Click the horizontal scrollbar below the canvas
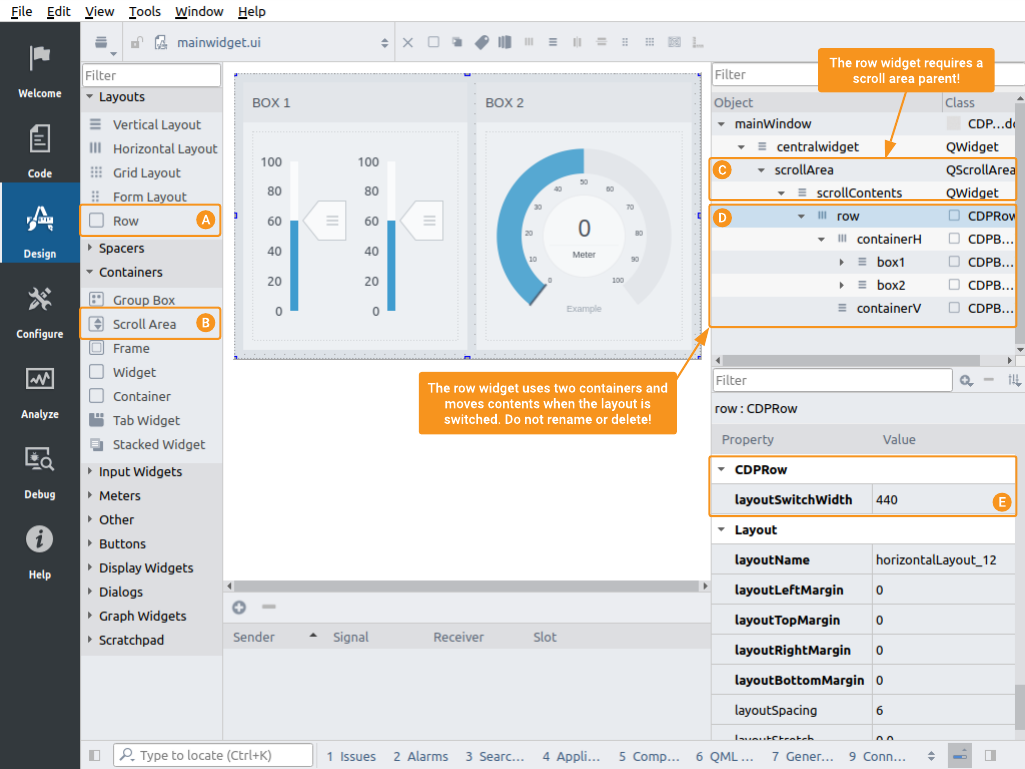Screen dimensions: 1025x769 pyautogui.click(x=465, y=586)
